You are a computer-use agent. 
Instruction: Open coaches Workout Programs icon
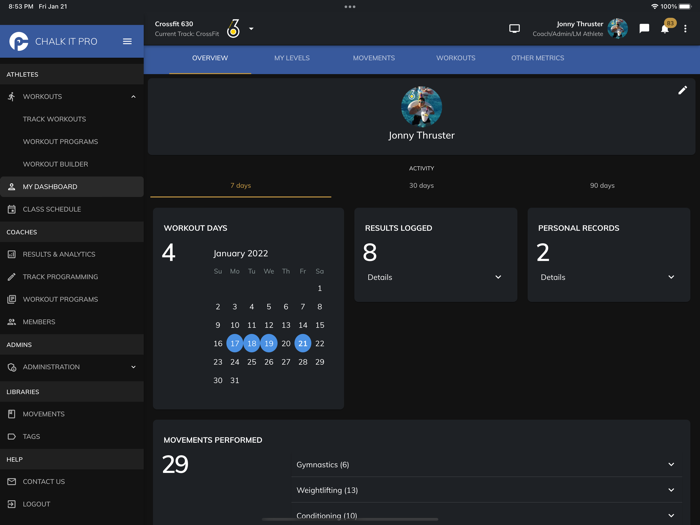click(12, 300)
